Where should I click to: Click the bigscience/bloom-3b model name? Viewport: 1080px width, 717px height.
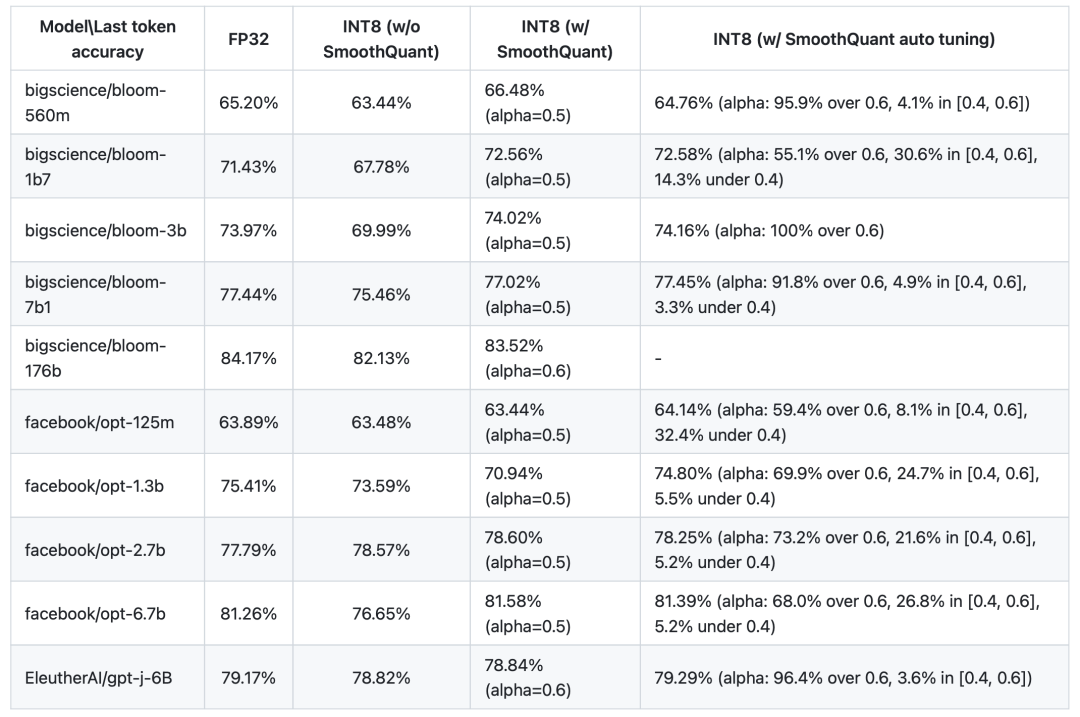(106, 230)
